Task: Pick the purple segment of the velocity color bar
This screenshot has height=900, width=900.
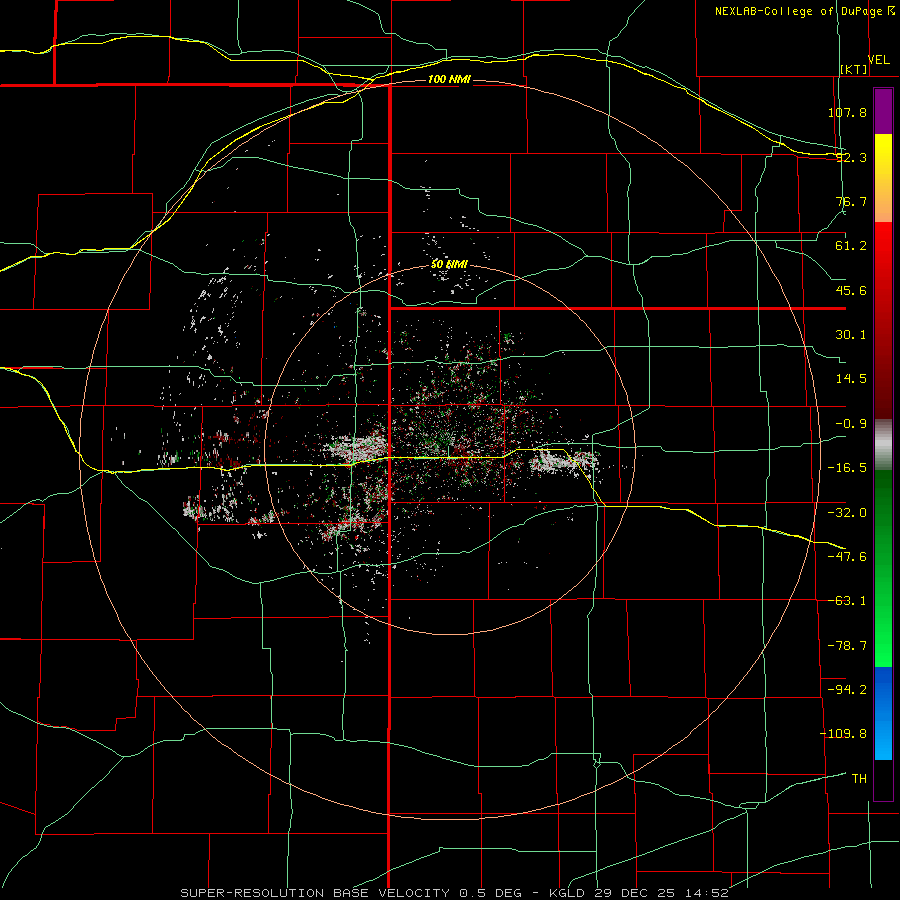Action: pyautogui.click(x=883, y=112)
